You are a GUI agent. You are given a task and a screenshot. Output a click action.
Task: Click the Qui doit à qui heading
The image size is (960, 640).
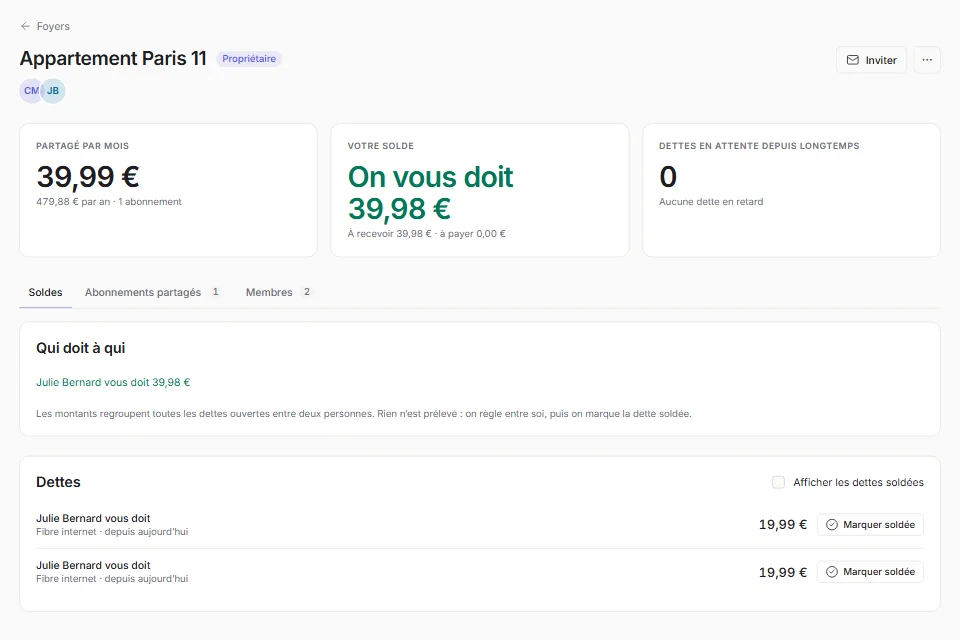click(x=81, y=348)
